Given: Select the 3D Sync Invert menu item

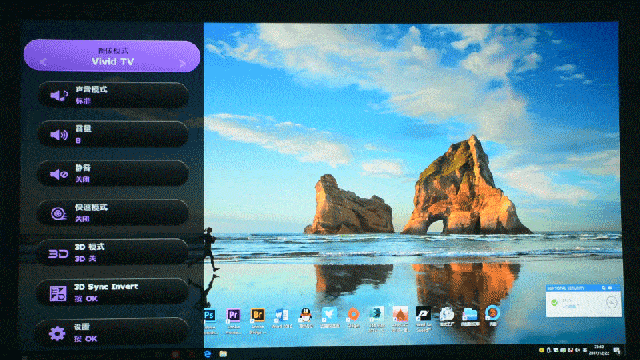Looking at the screenshot, I should [x=113, y=292].
